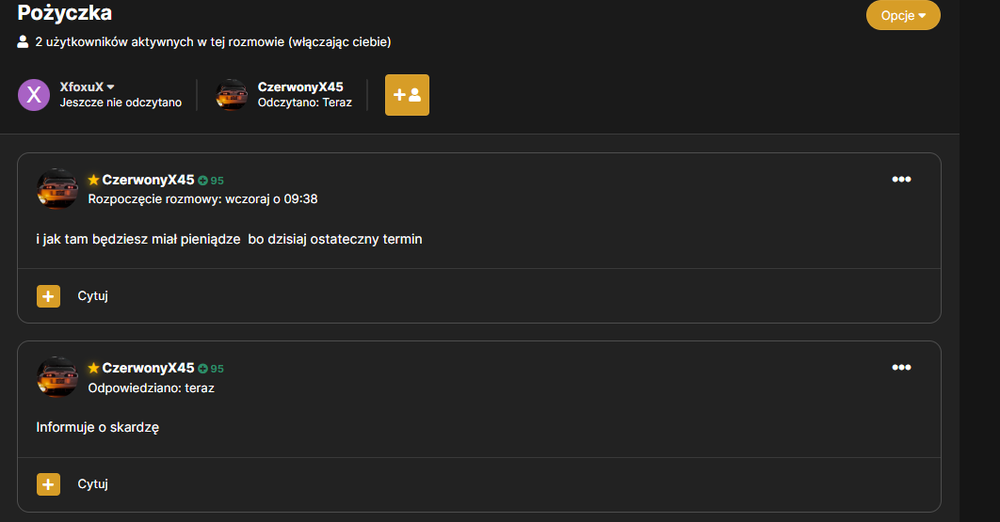
Task: Click CzerwonyX45 author name on second message
Action: (148, 368)
